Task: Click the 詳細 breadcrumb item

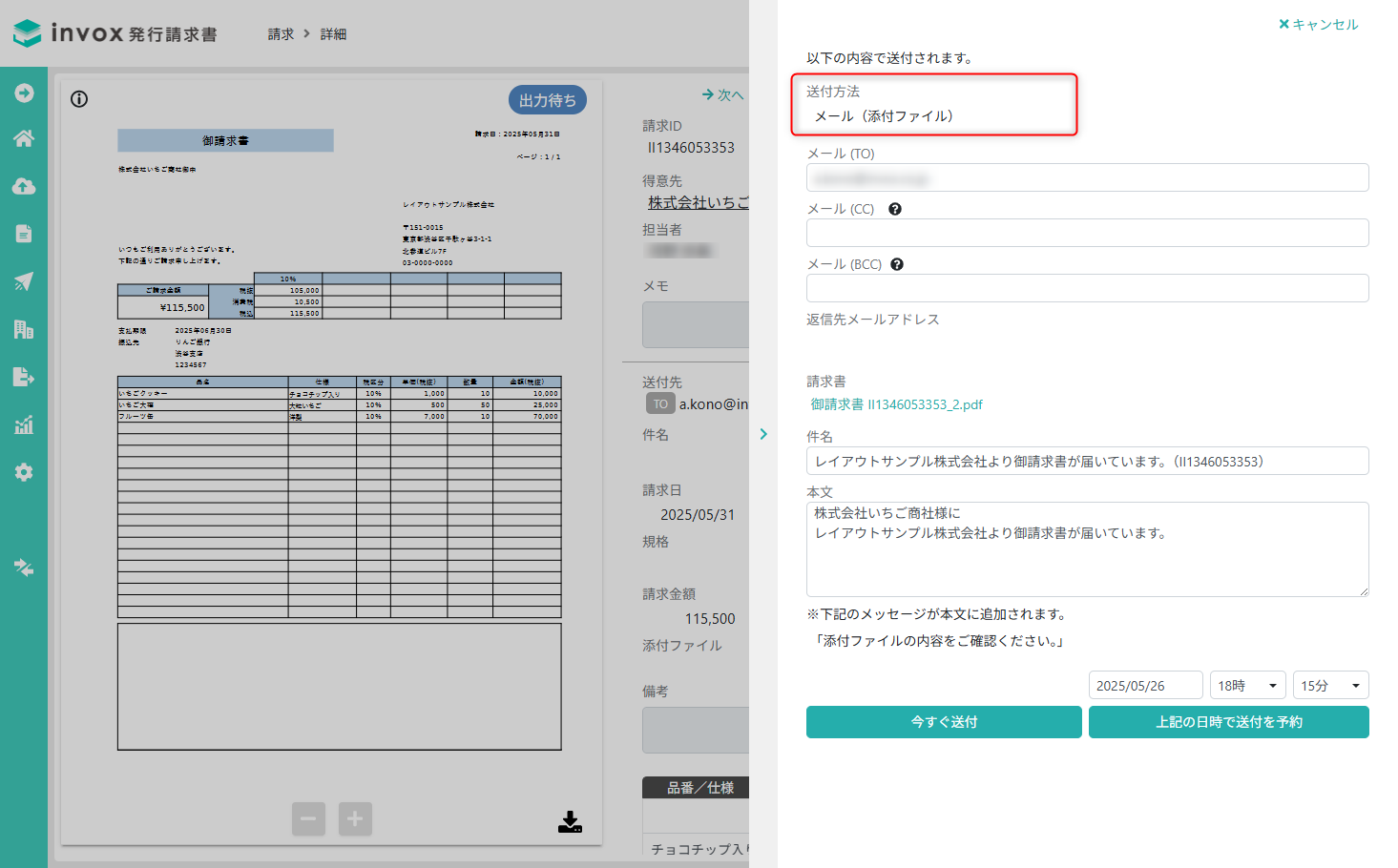Action: tap(333, 34)
